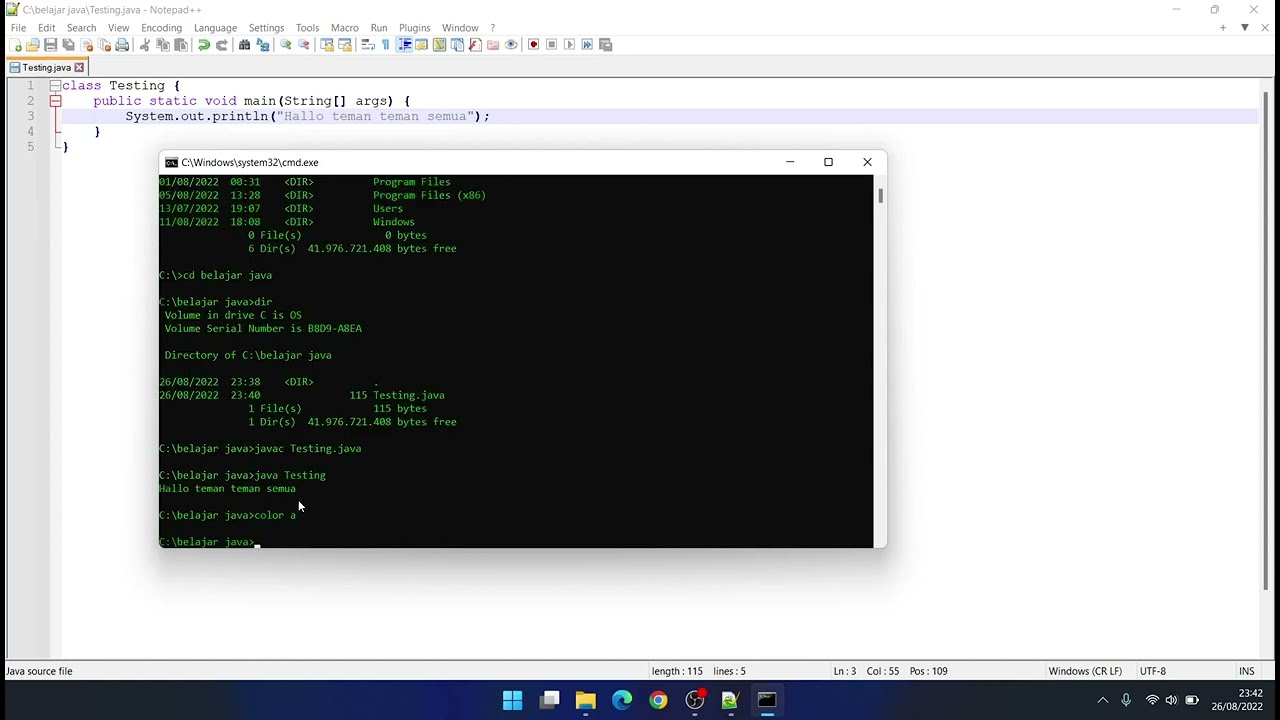Click the Replace toolbar icon
1280x720 pixels.
263,44
